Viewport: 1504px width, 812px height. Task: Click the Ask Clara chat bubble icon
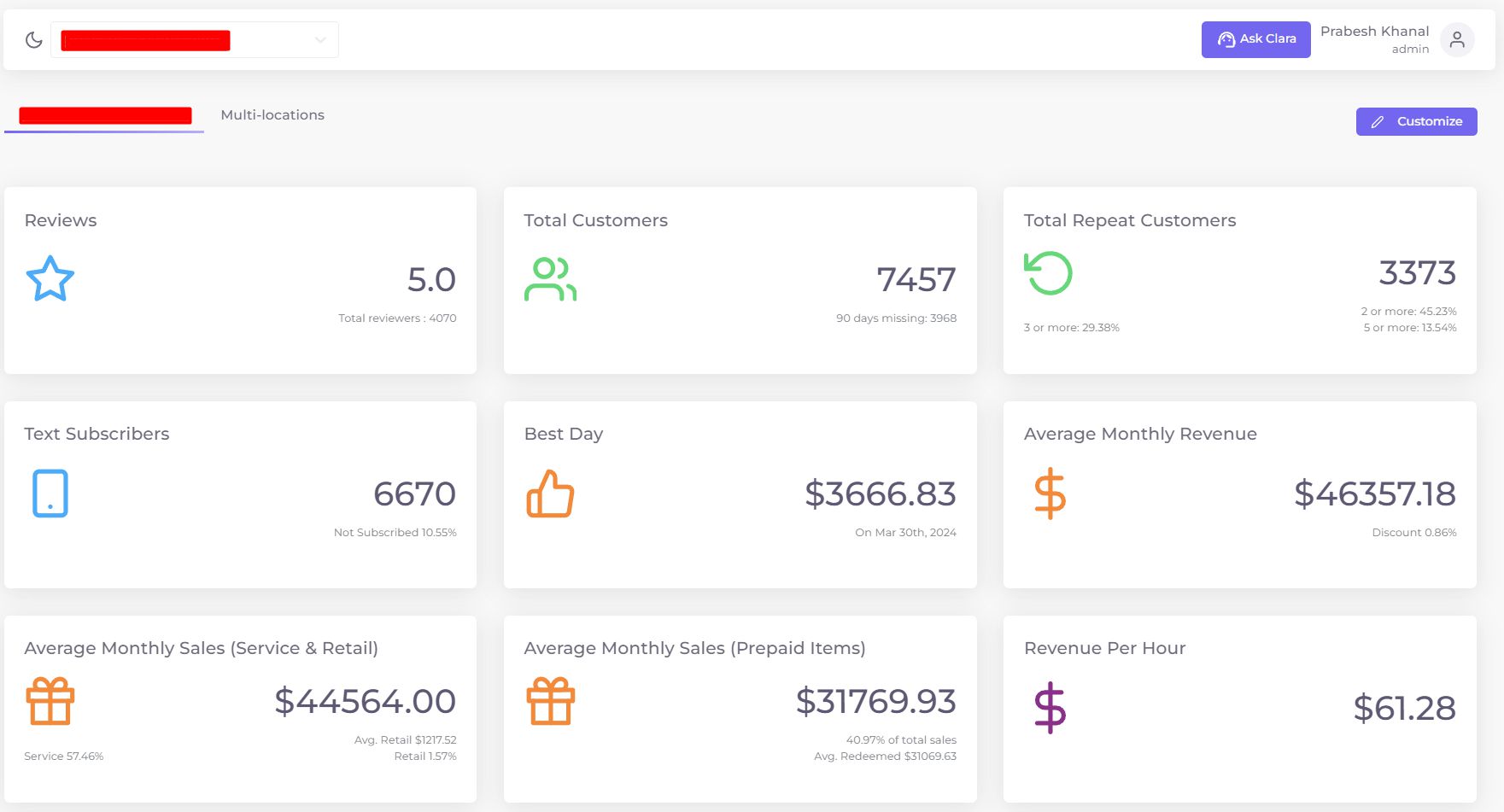(x=1226, y=38)
